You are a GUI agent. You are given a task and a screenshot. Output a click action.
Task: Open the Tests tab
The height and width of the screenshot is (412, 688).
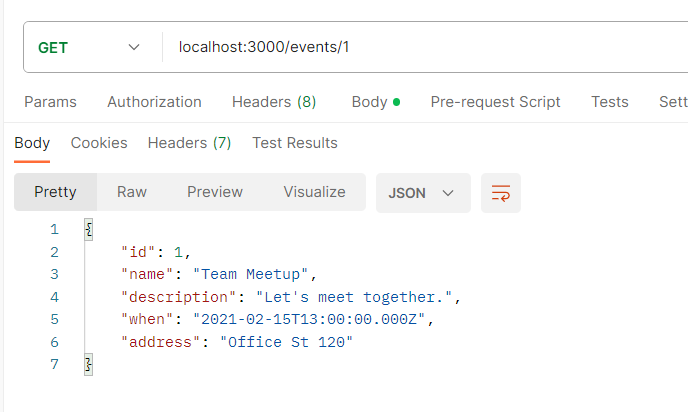click(x=610, y=102)
